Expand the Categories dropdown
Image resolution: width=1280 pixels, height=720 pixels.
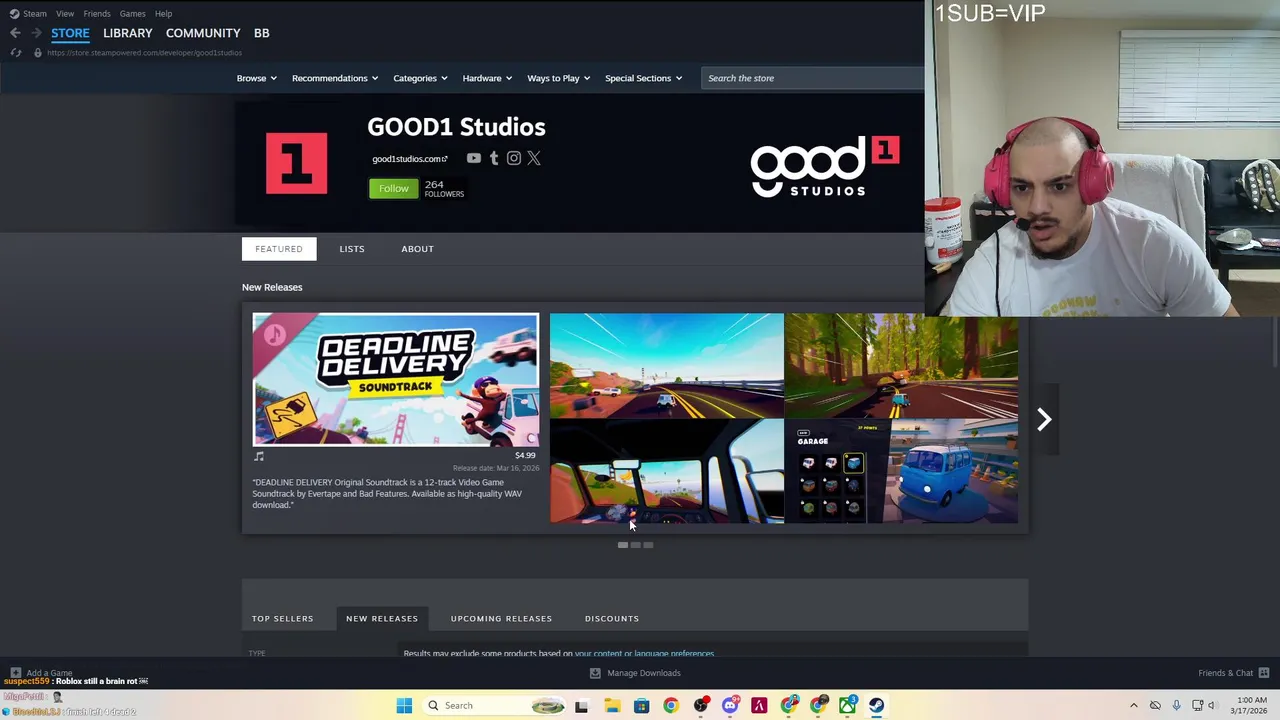(x=420, y=78)
